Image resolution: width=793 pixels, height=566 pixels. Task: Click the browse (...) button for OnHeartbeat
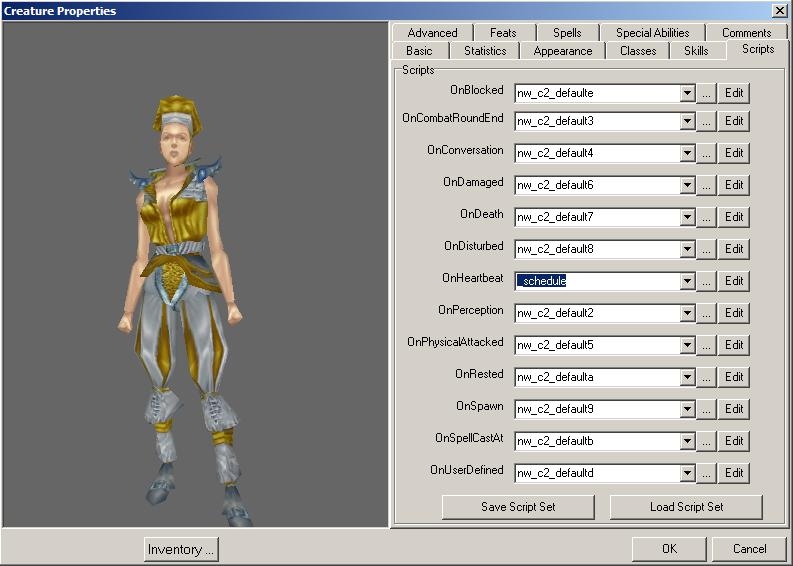(x=706, y=281)
